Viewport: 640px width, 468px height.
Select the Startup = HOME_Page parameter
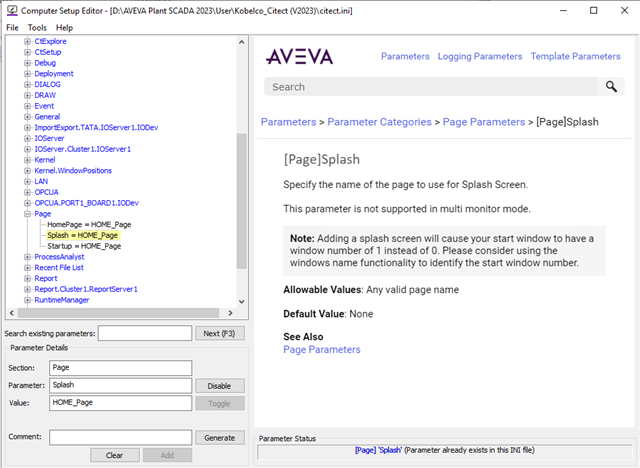coord(84,246)
